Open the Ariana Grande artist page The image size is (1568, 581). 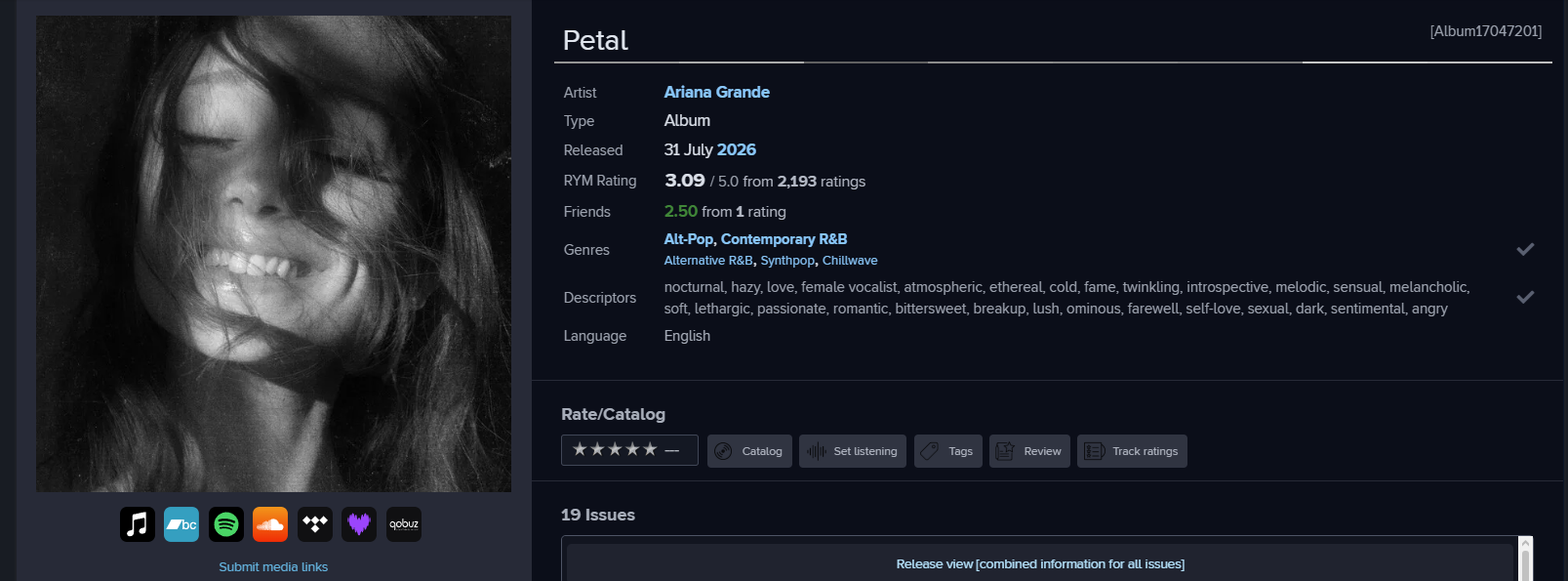[x=717, y=92]
